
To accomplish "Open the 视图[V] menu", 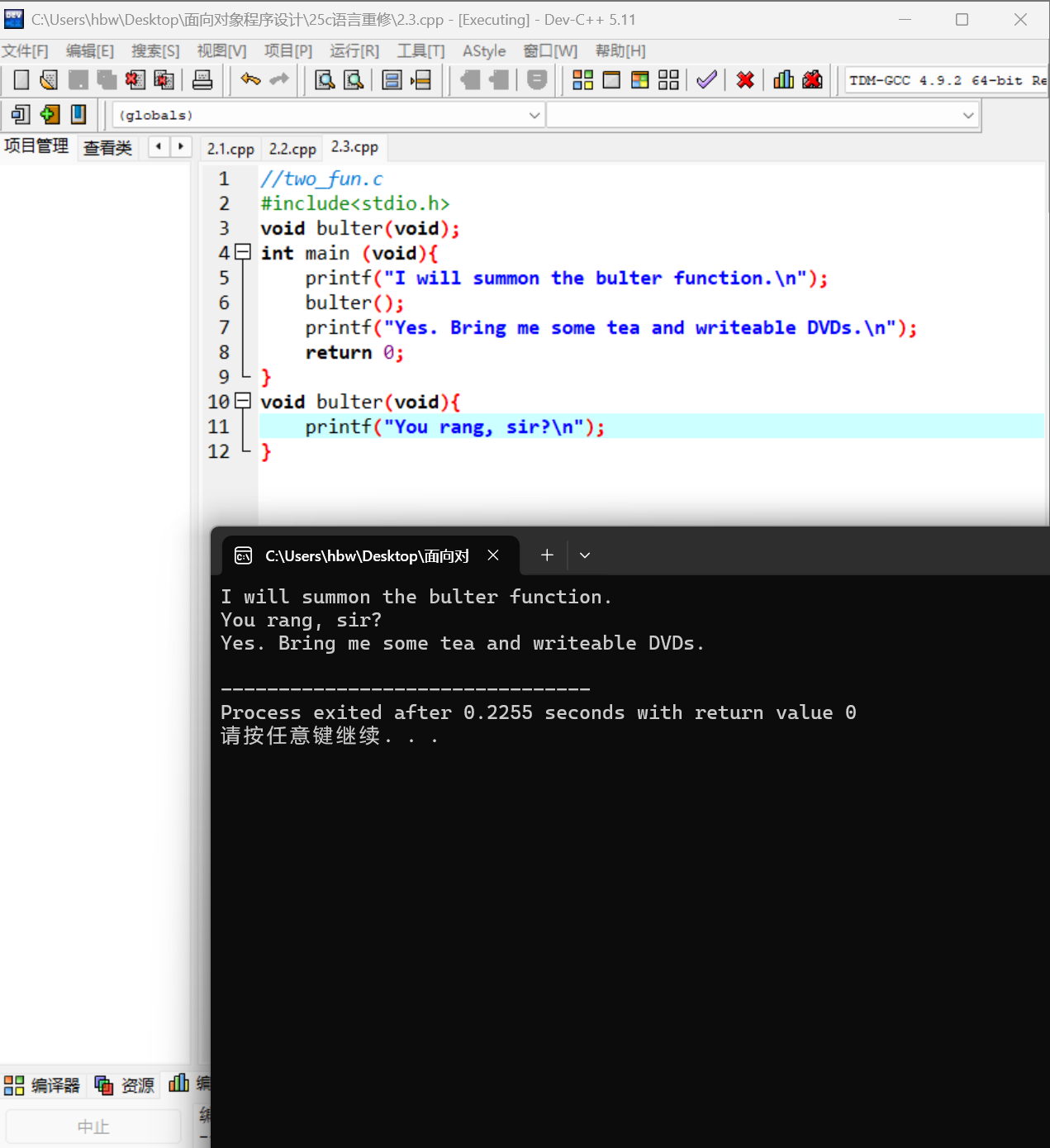I will pos(221,51).
